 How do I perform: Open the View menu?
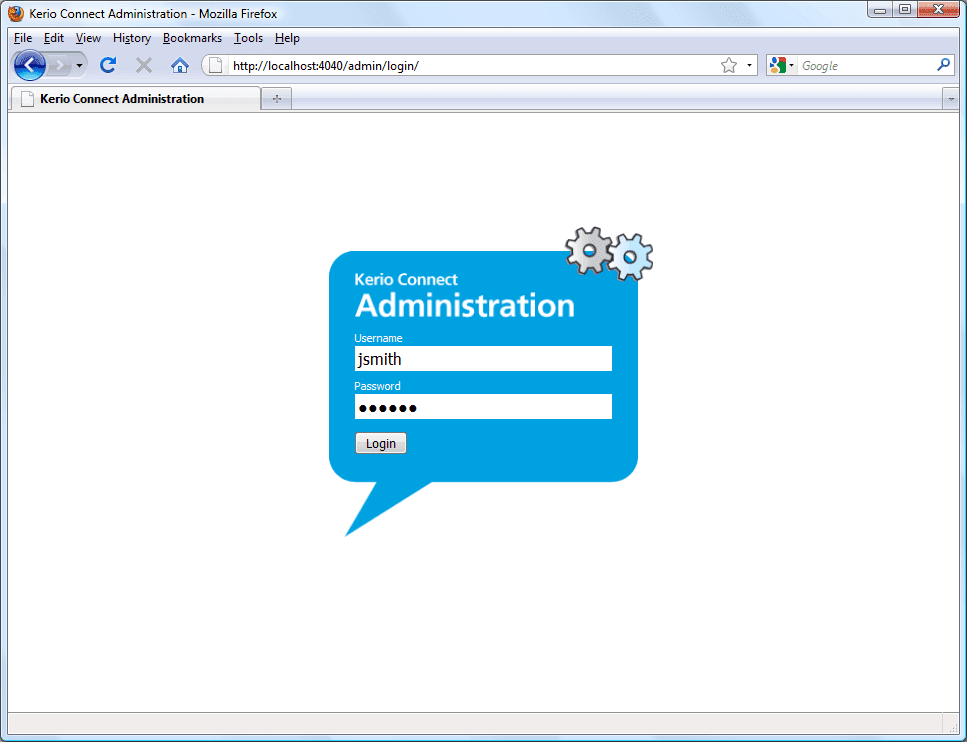click(88, 38)
